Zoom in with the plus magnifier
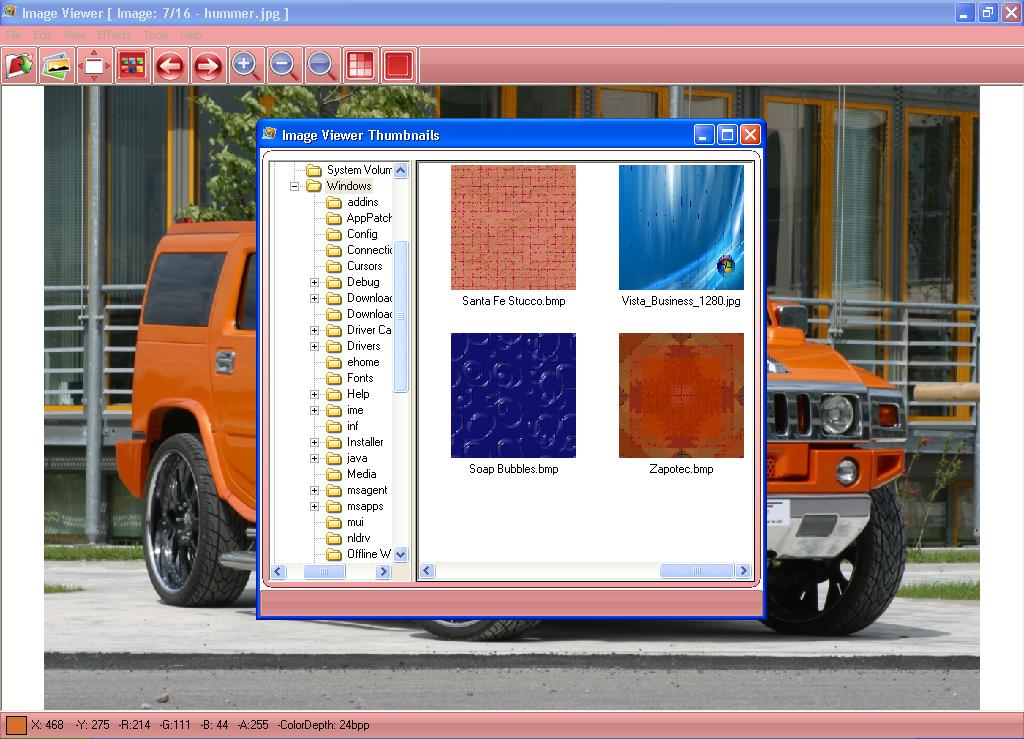 (x=245, y=66)
